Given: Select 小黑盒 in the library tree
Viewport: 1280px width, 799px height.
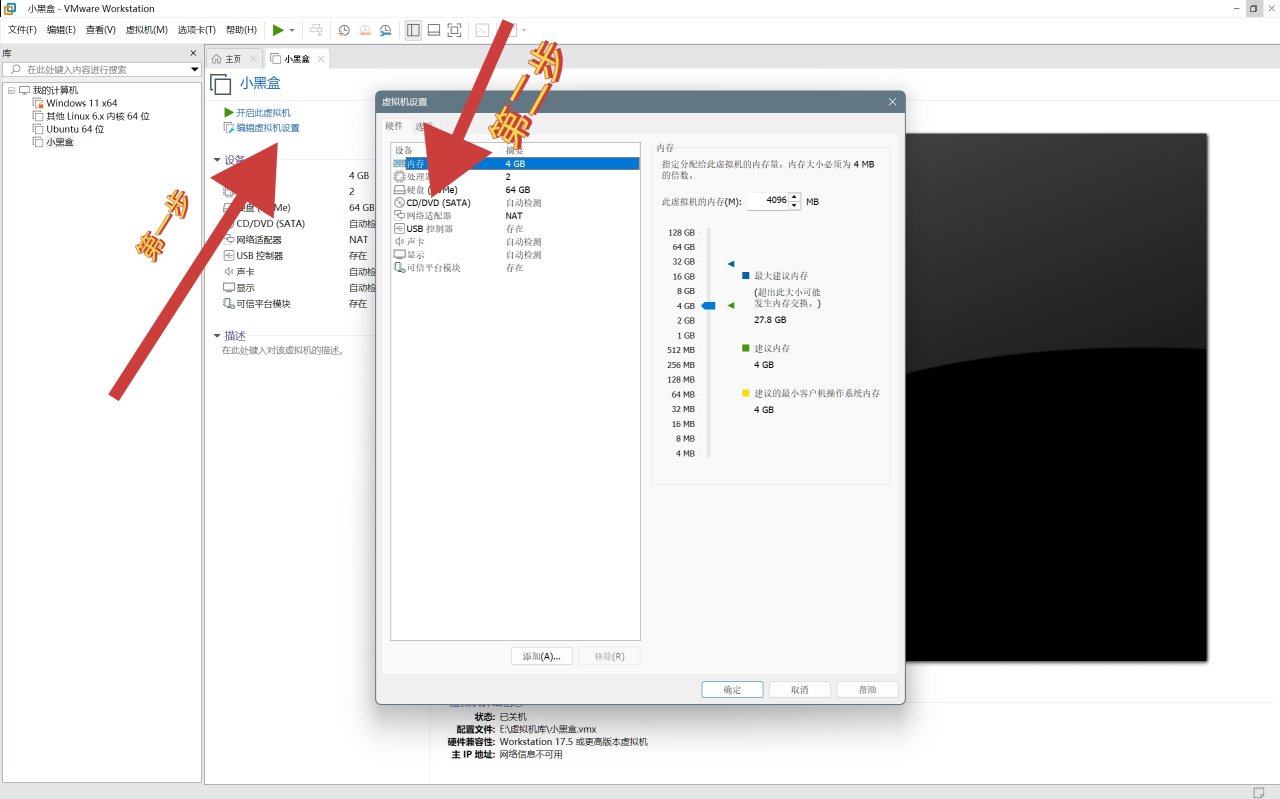Looking at the screenshot, I should [x=60, y=142].
